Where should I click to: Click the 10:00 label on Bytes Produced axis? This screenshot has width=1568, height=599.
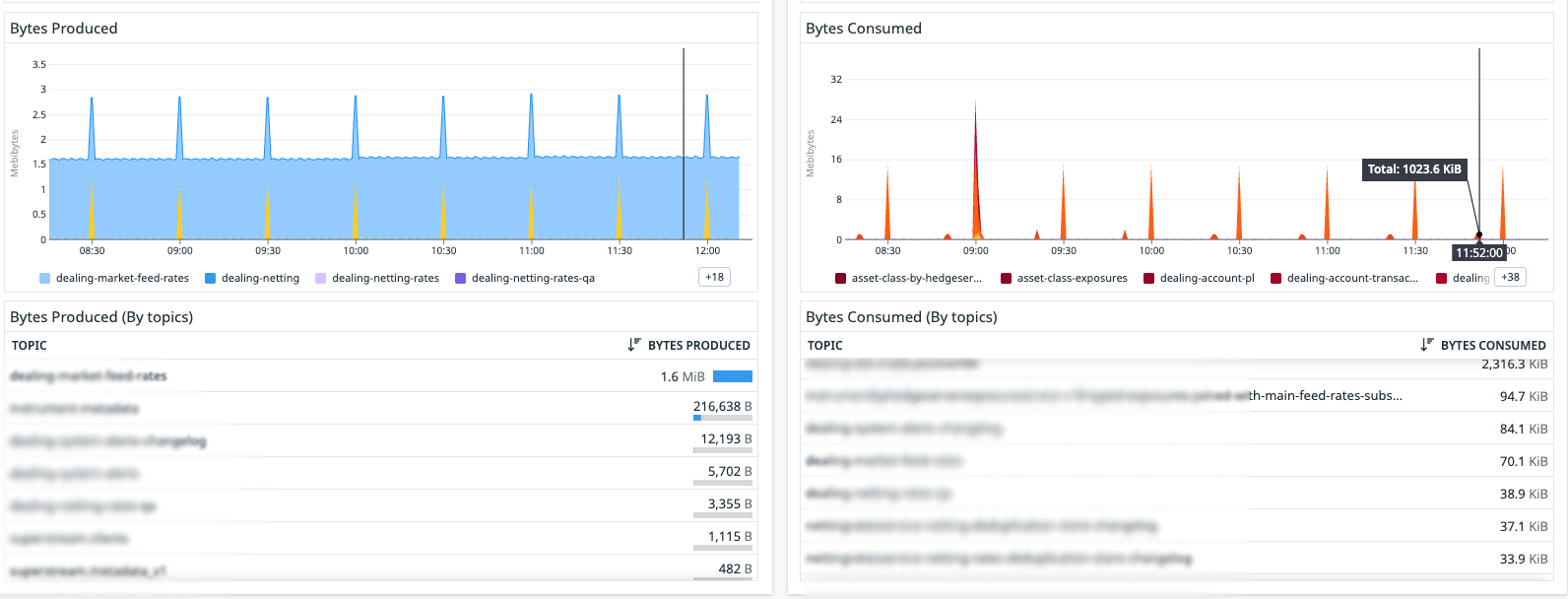click(x=356, y=250)
